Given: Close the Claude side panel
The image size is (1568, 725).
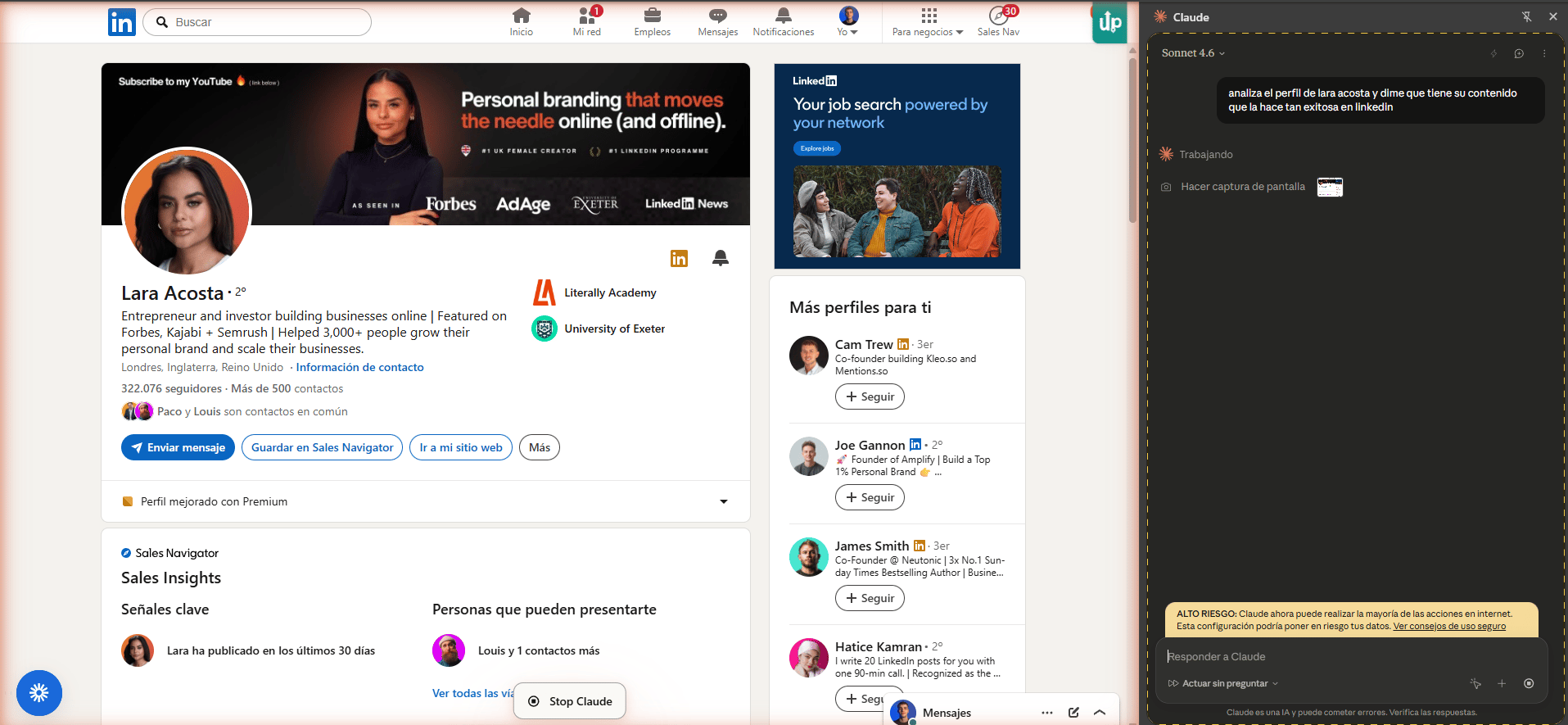Looking at the screenshot, I should [1552, 16].
